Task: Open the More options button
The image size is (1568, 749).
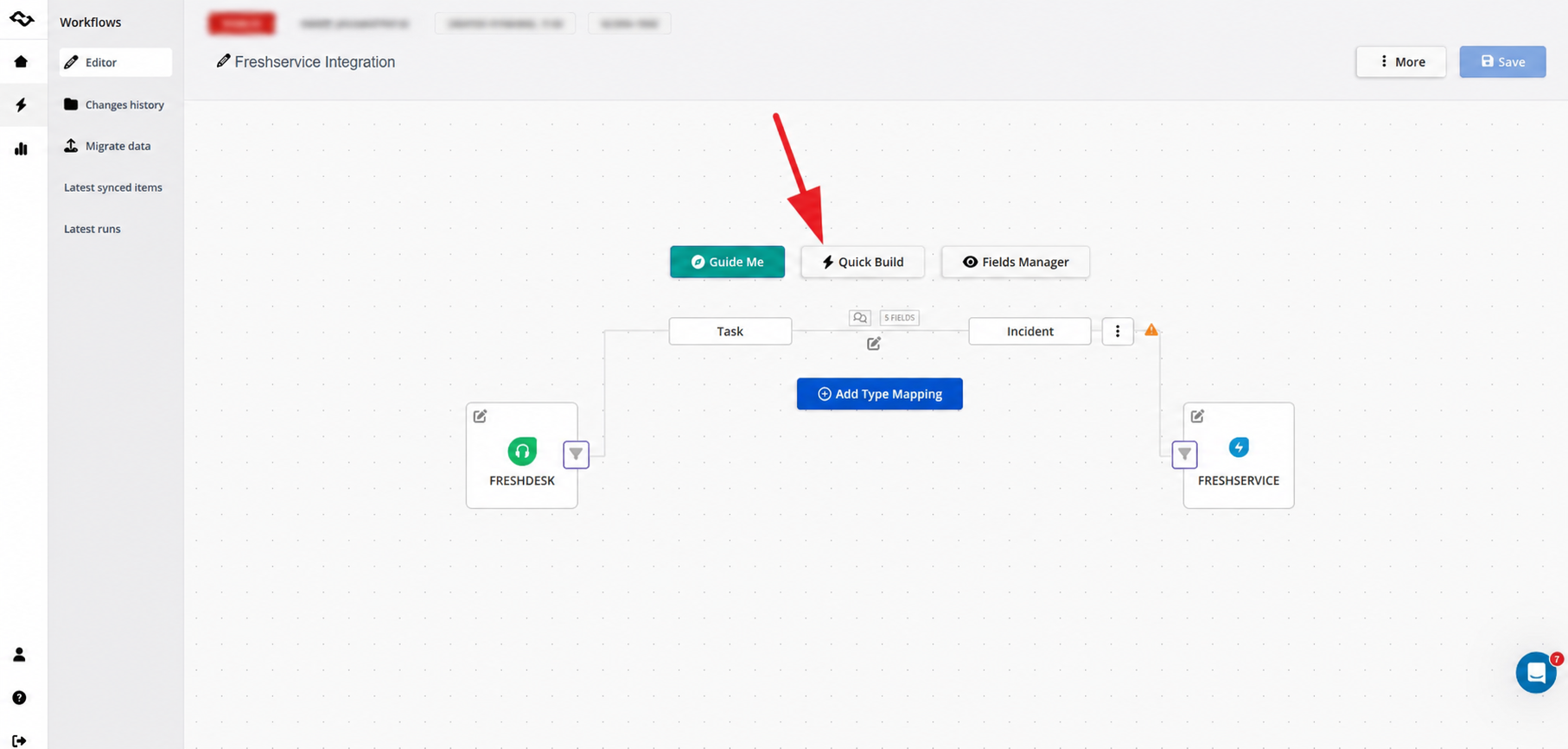Action: pos(1400,61)
